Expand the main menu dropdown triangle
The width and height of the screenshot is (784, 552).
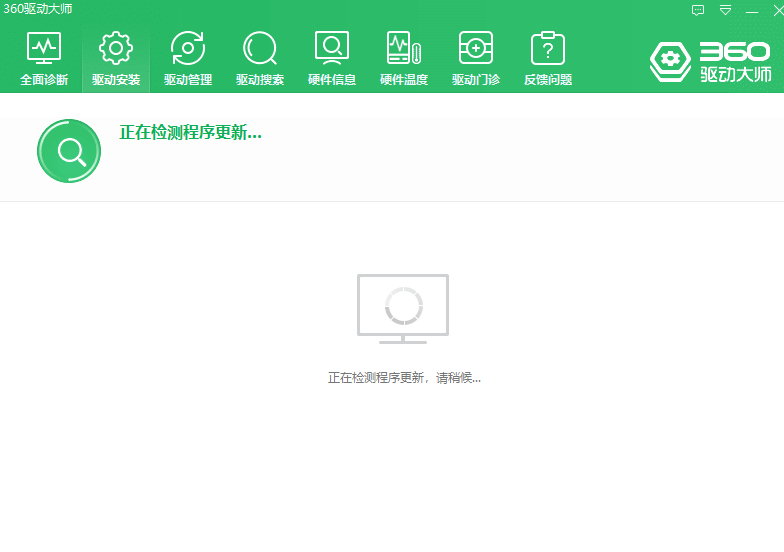pos(725,10)
